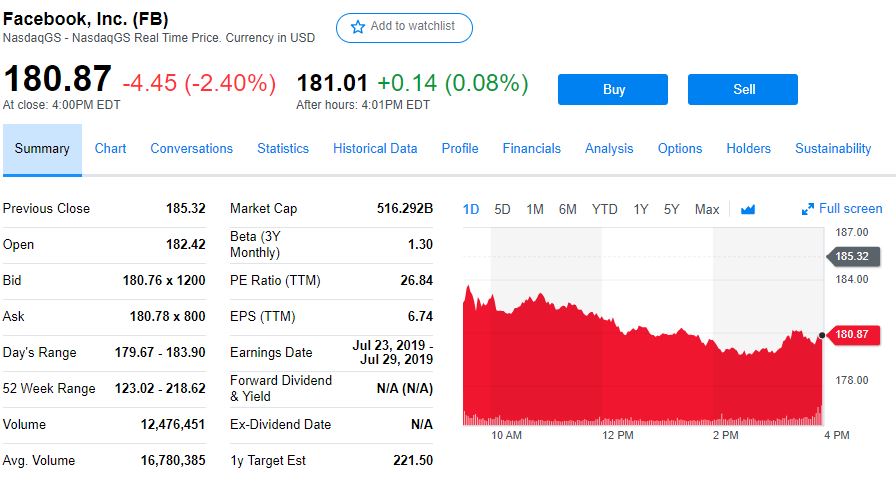
Task: Click the area chart type icon
Action: pyautogui.click(x=748, y=209)
